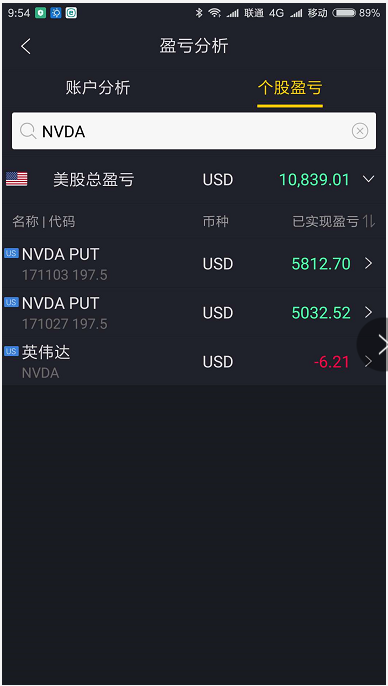The width and height of the screenshot is (388, 686).
Task: Clear the NVDA search text
Action: 360,131
